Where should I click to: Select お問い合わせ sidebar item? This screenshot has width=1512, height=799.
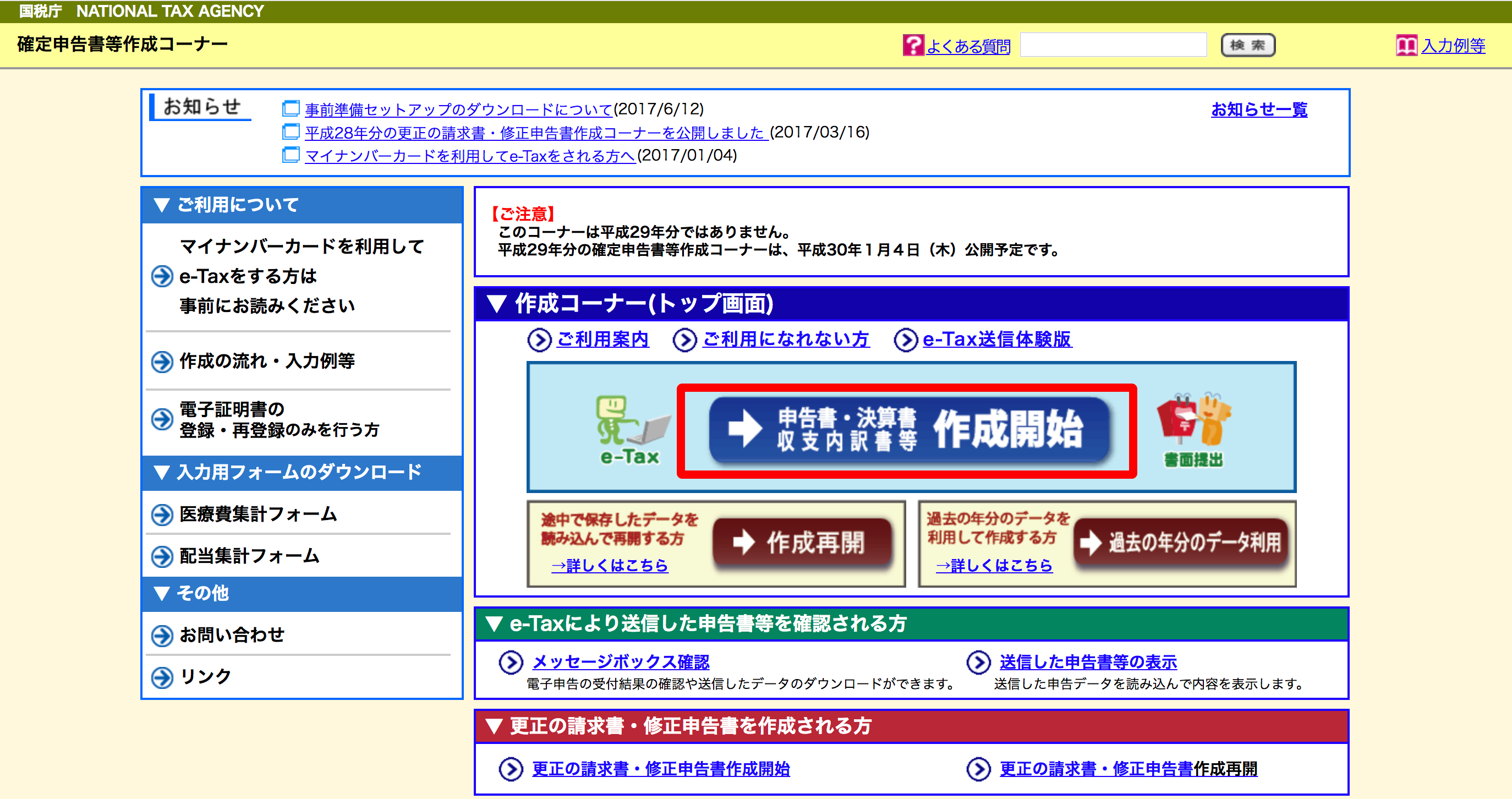pyautogui.click(x=232, y=635)
